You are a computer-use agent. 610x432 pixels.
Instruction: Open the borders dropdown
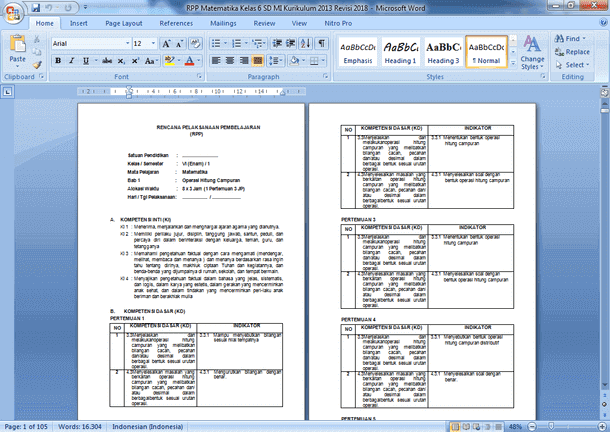[x=323, y=61]
